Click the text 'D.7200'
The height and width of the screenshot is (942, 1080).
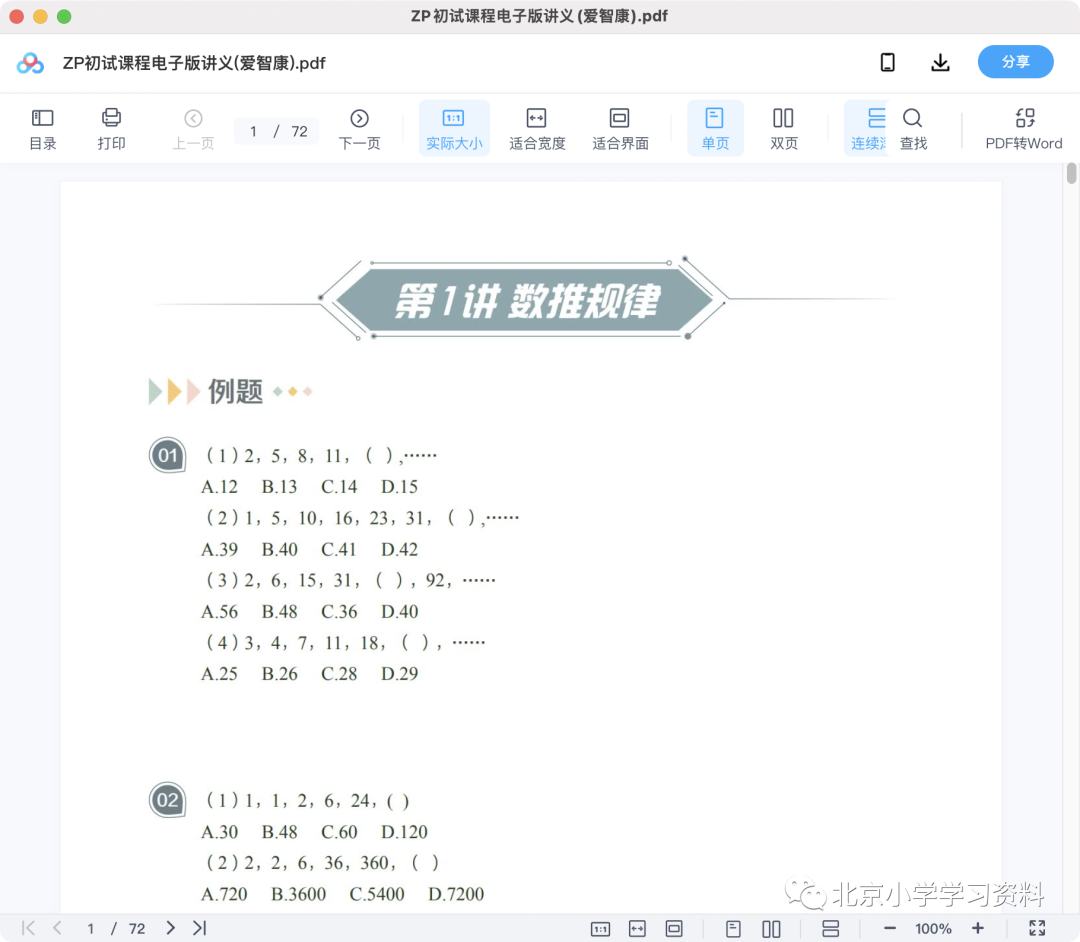tap(456, 894)
